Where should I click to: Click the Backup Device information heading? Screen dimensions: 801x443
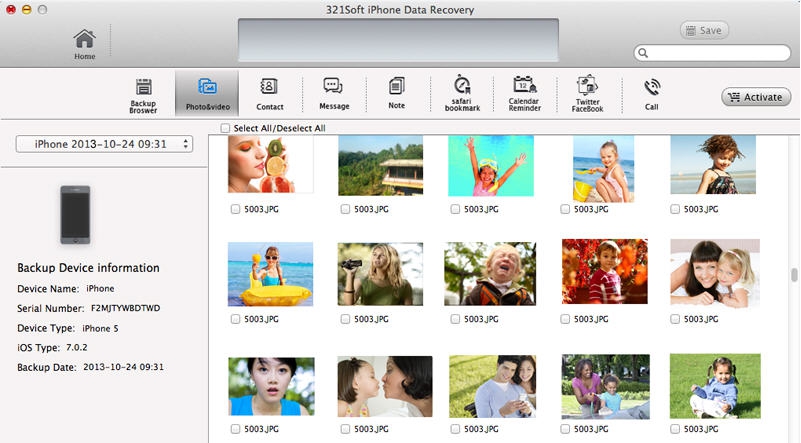tap(88, 268)
